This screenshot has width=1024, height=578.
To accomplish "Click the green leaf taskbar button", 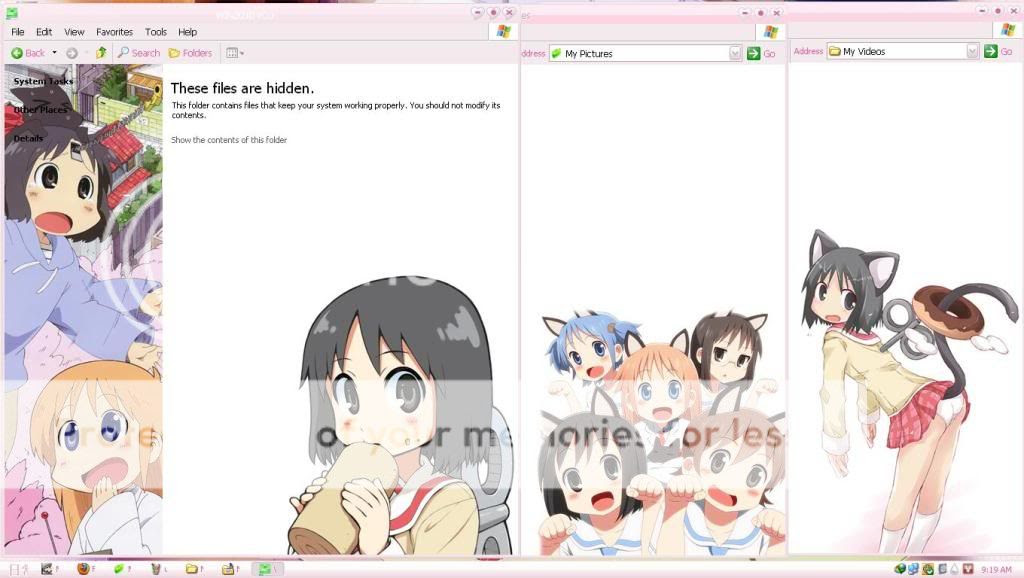I will [x=122, y=569].
